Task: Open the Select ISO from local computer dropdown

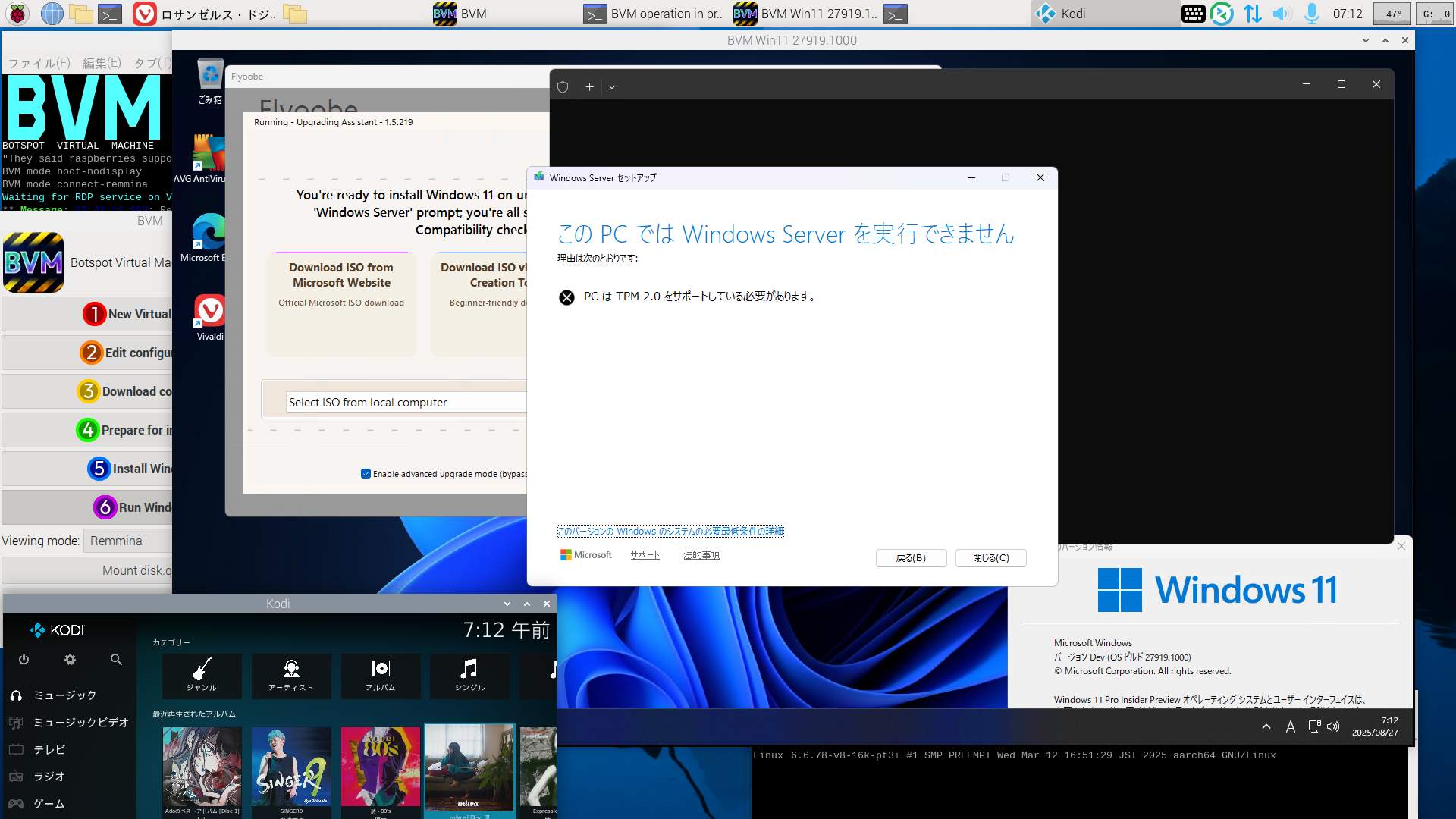Action: (406, 403)
